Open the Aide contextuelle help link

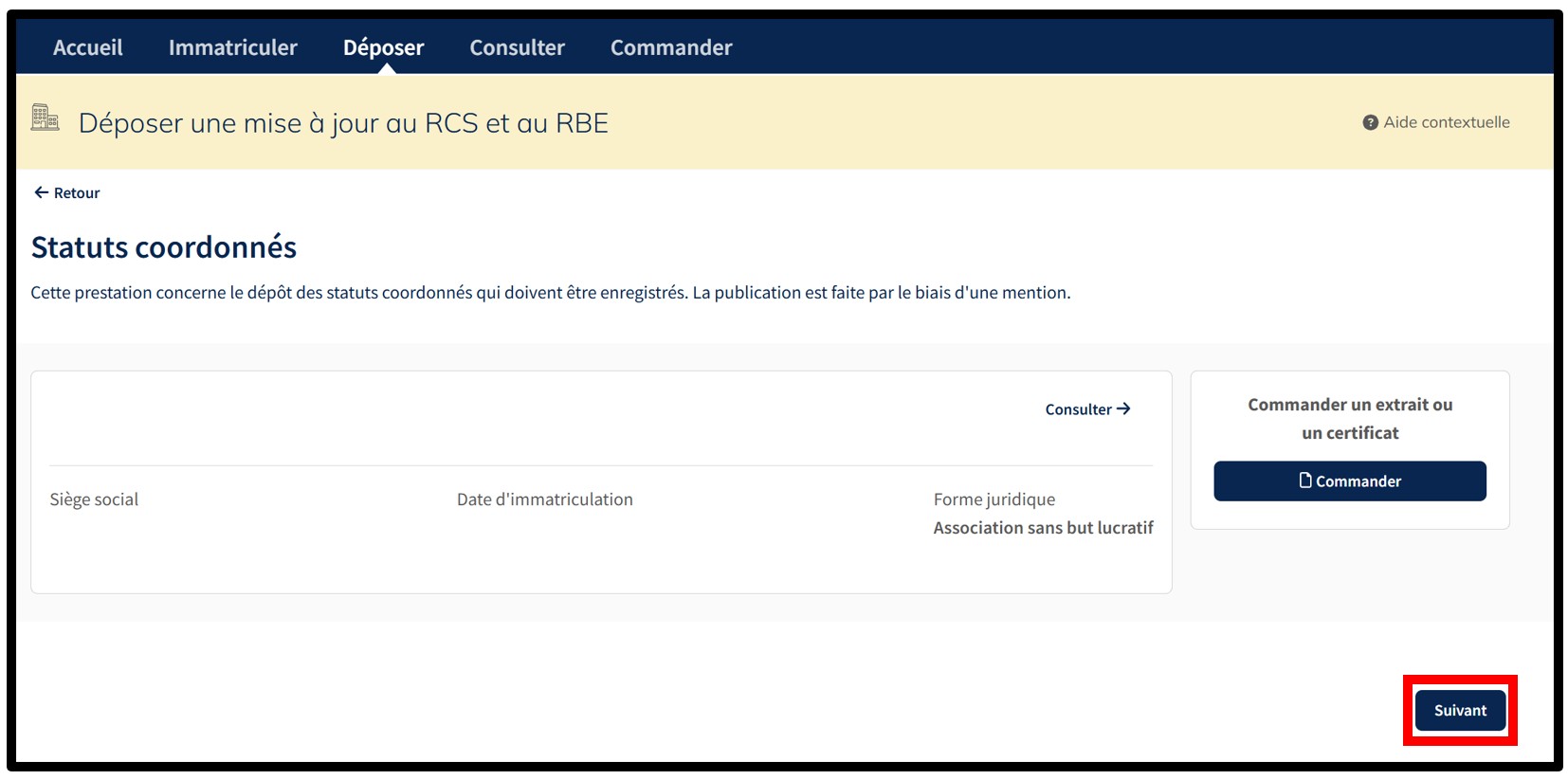[x=1446, y=122]
